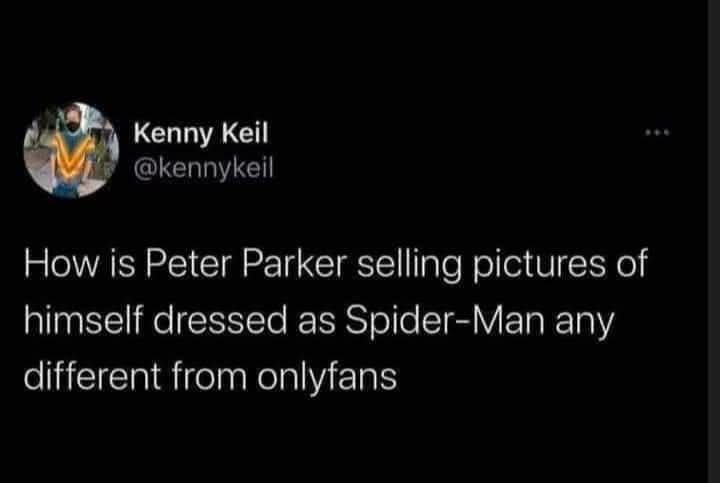
Task: Click the word 'as' before Spider-Man
Action: 316,324
